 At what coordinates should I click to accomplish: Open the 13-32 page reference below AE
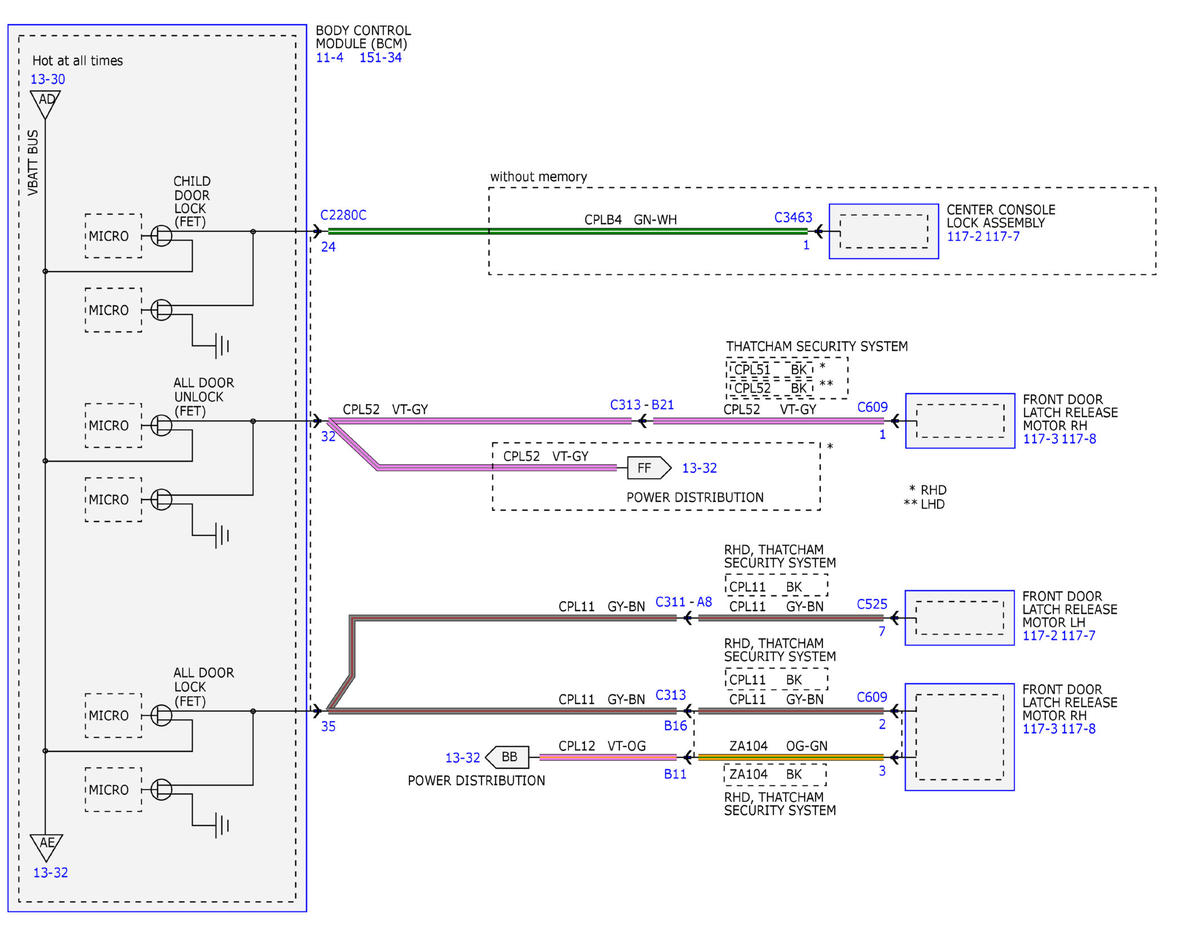coord(50,872)
